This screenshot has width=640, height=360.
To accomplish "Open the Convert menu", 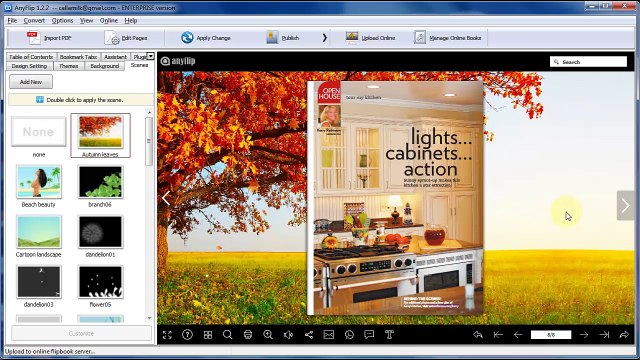I will pyautogui.click(x=34, y=20).
